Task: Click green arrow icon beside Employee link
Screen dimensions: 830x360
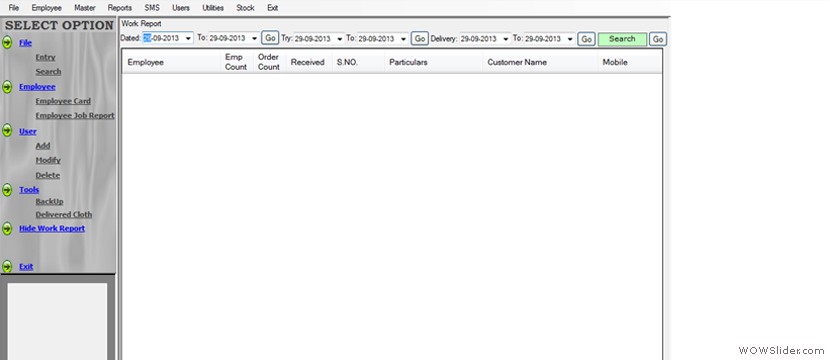Action: click(7, 87)
